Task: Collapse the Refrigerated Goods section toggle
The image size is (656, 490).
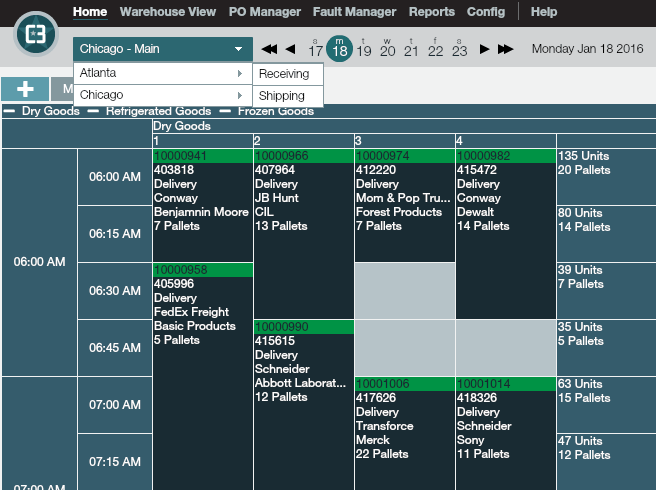Action: coord(93,111)
